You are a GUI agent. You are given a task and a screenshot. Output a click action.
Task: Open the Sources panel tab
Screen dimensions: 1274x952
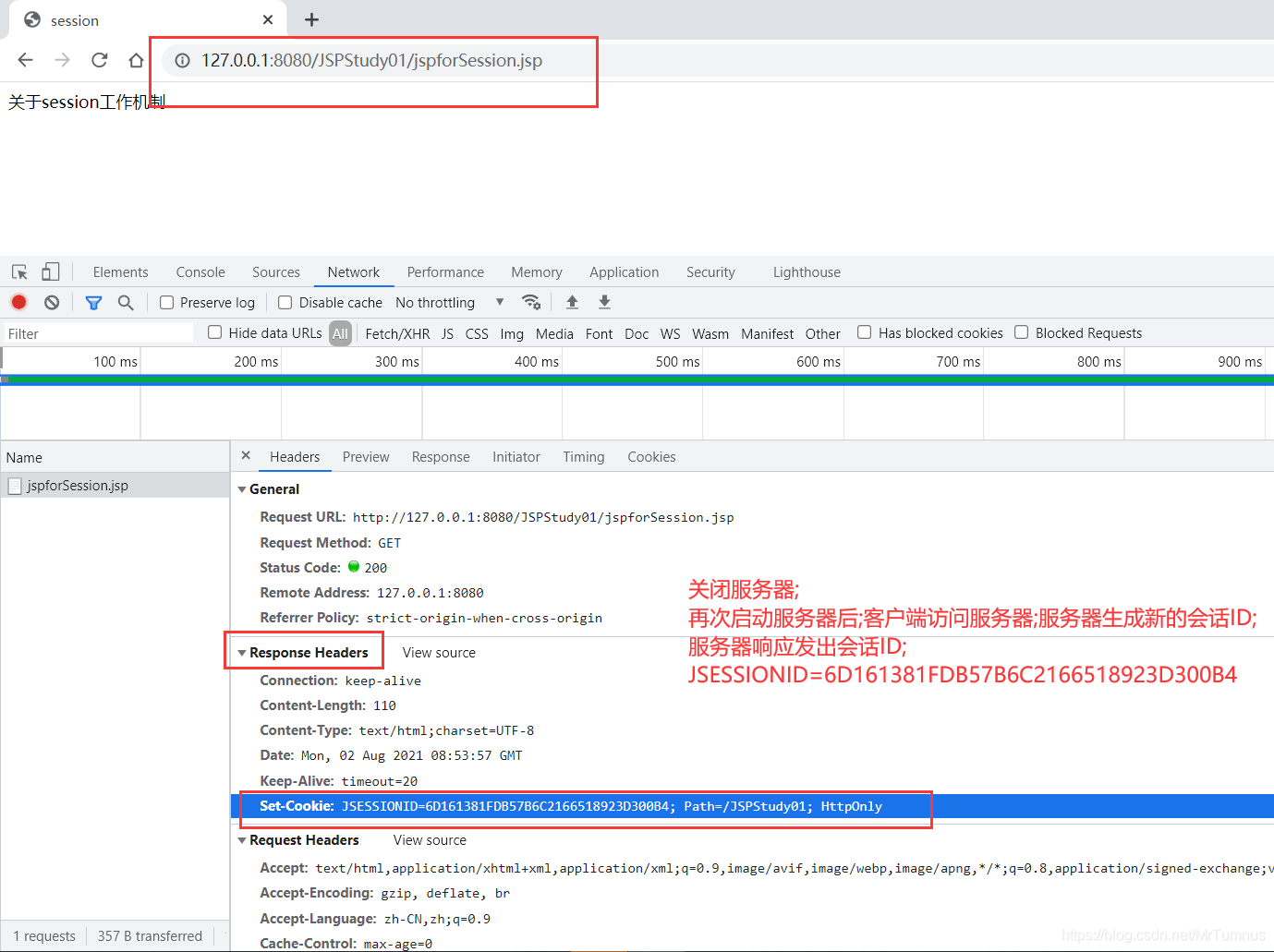[276, 272]
